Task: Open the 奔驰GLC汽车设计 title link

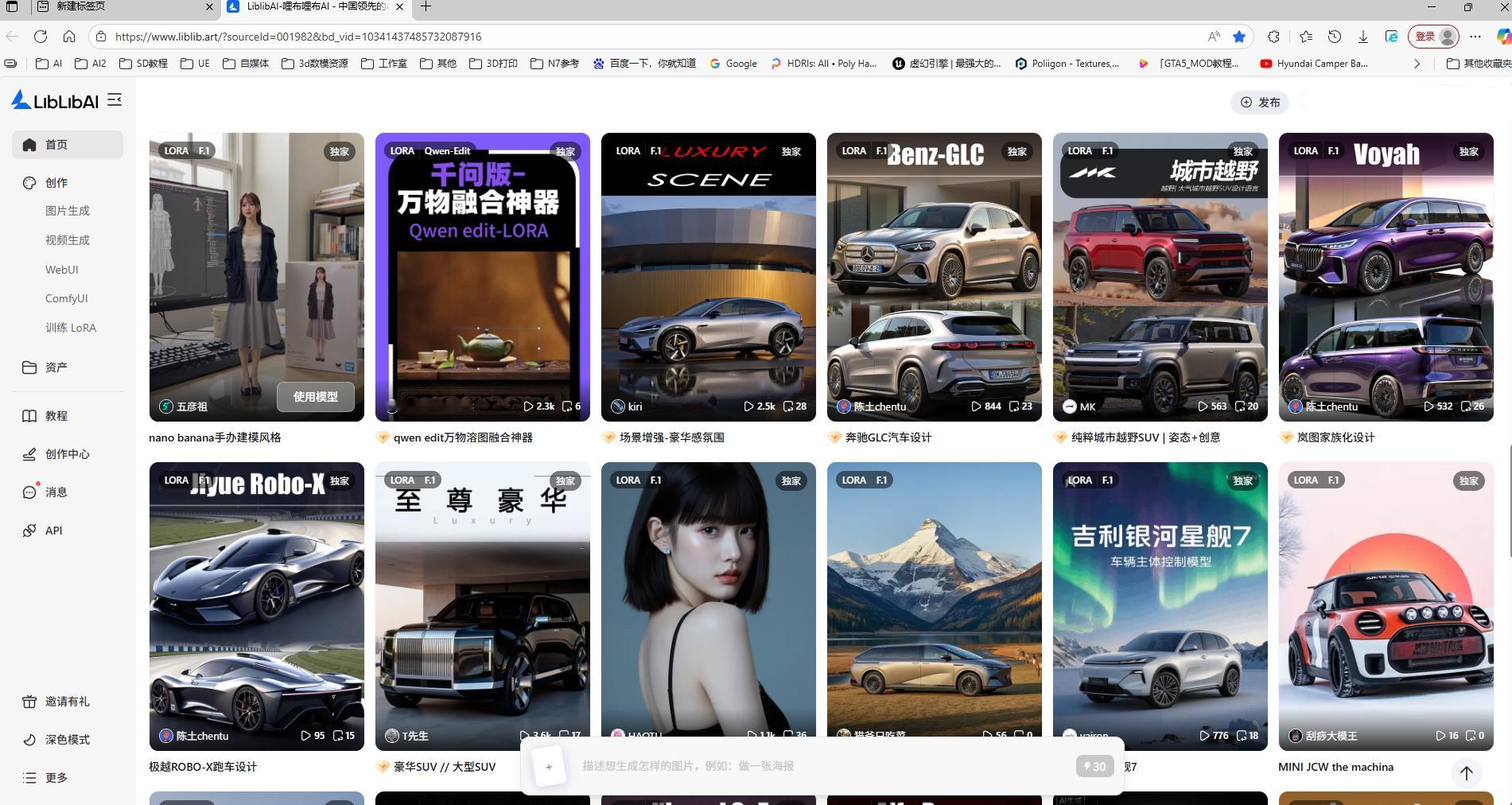Action: click(x=888, y=437)
